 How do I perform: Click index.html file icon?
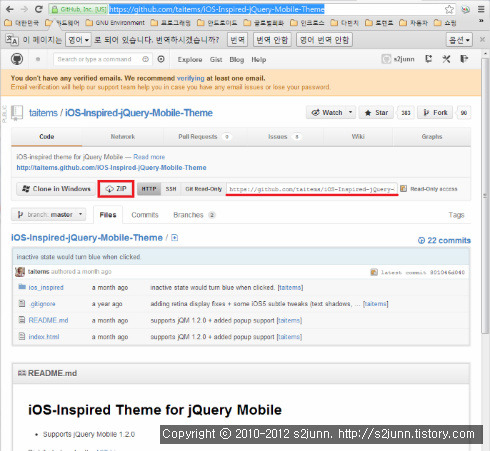22,336
